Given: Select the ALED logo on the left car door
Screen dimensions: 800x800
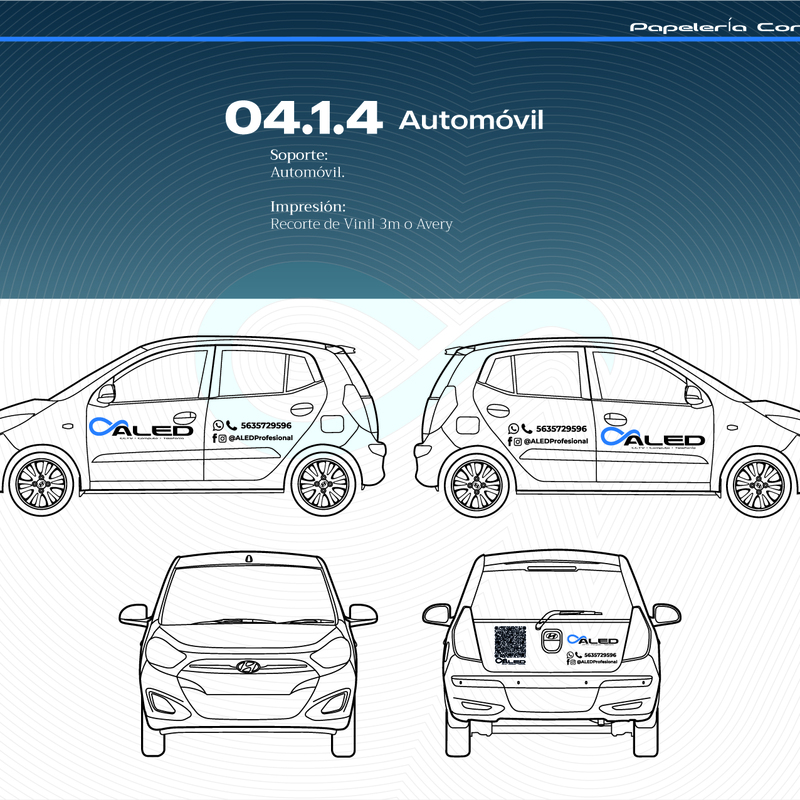Looking at the screenshot, I should (140, 428).
